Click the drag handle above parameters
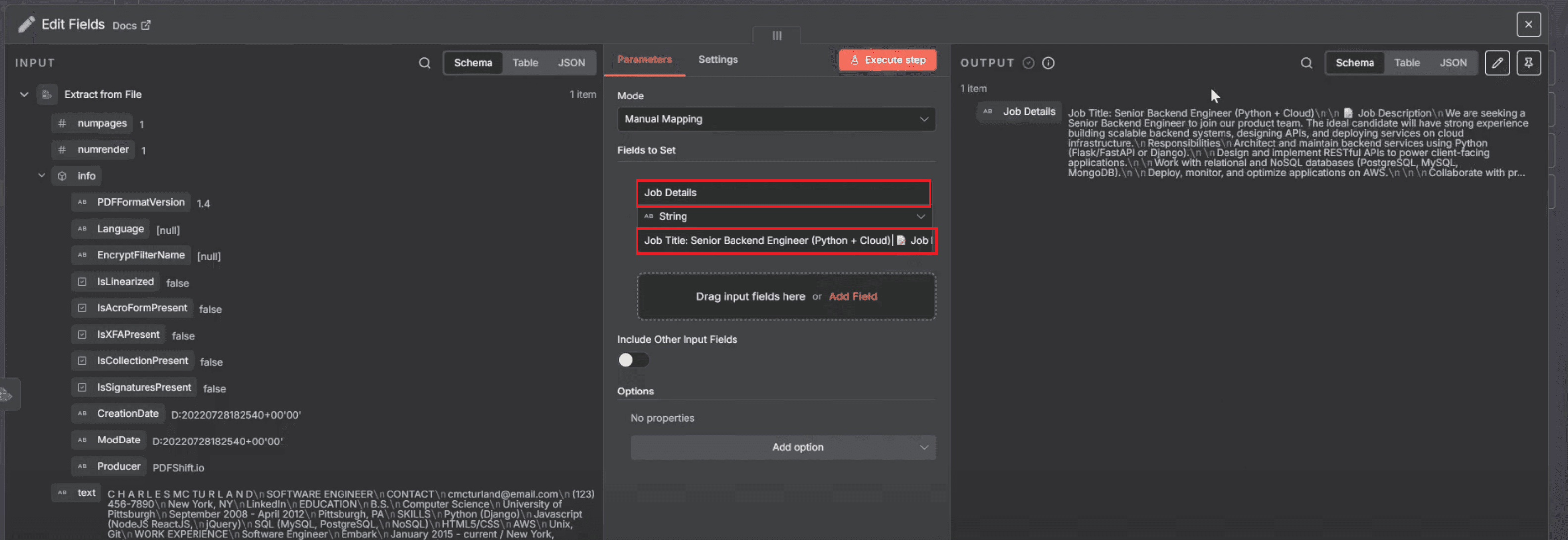The width and height of the screenshot is (1568, 540). coord(777,35)
